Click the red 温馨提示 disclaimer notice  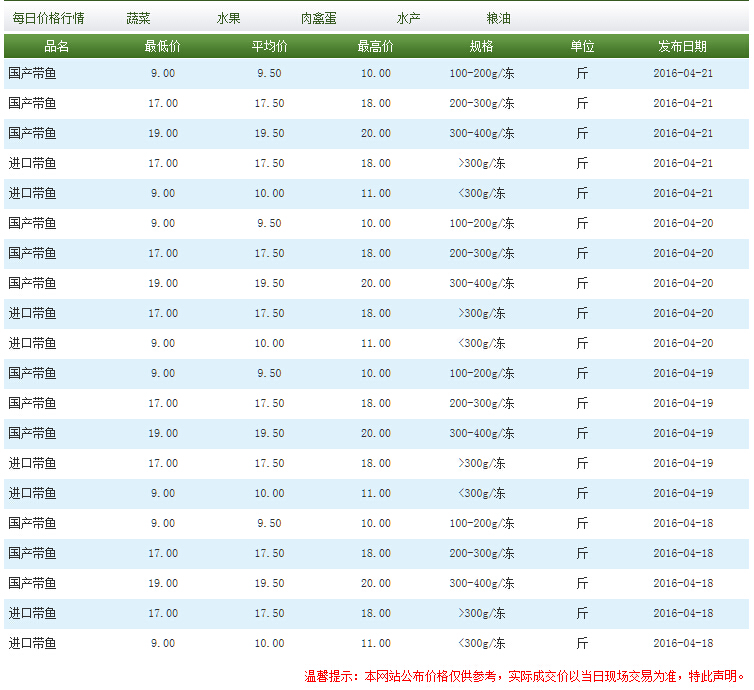pyautogui.click(x=525, y=677)
